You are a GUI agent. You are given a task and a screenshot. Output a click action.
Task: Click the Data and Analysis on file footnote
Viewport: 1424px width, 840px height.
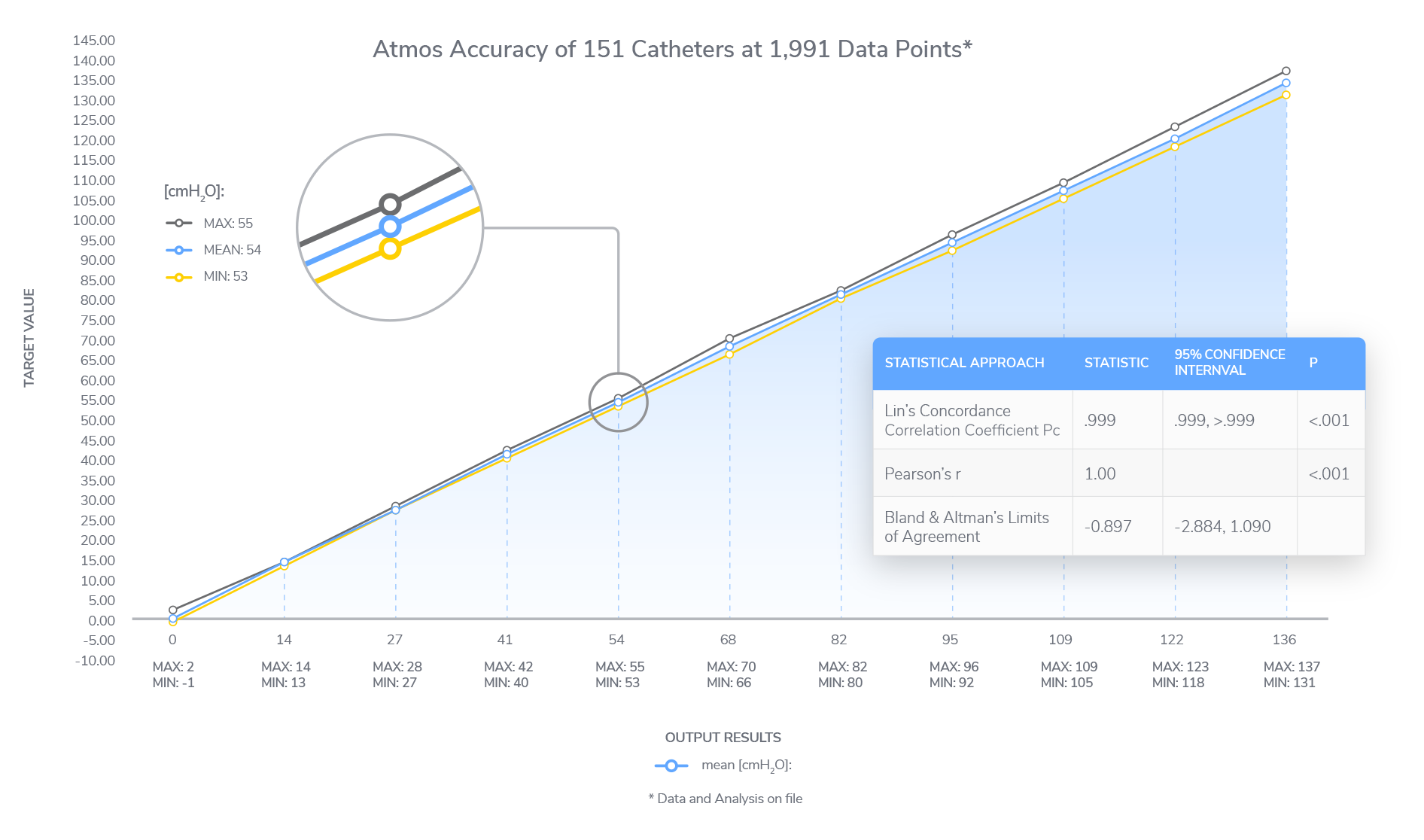(x=726, y=799)
